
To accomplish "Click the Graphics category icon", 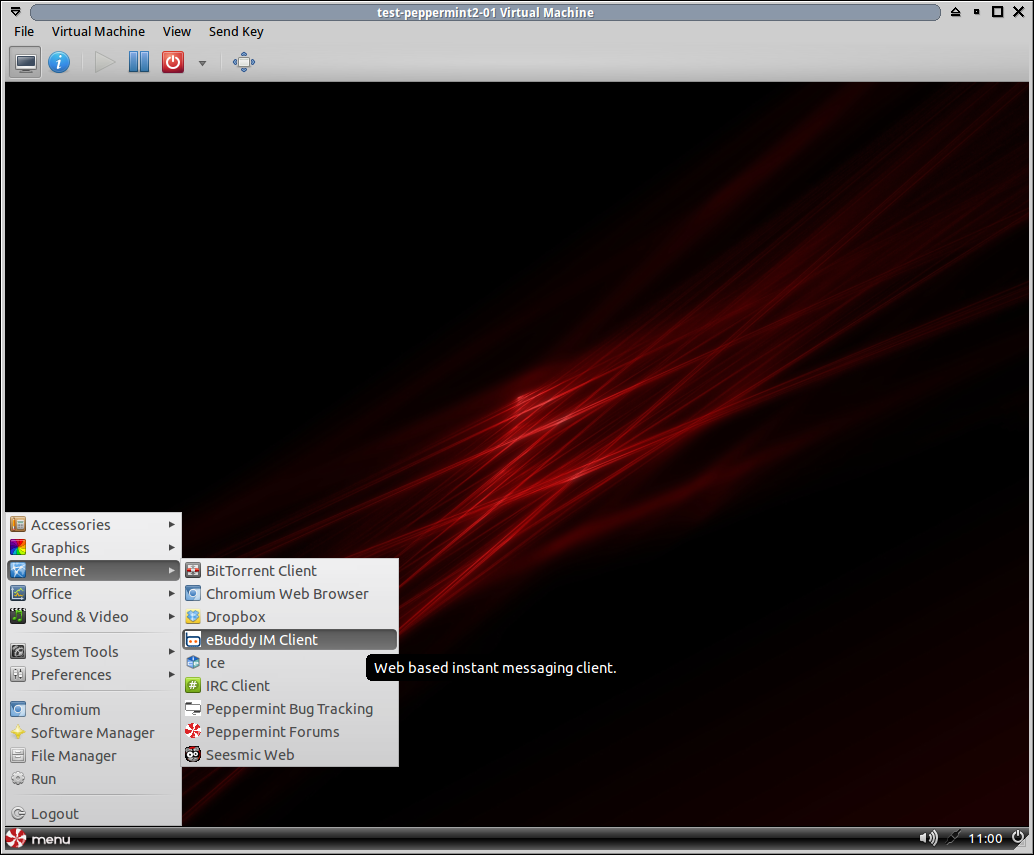I will coord(18,548).
